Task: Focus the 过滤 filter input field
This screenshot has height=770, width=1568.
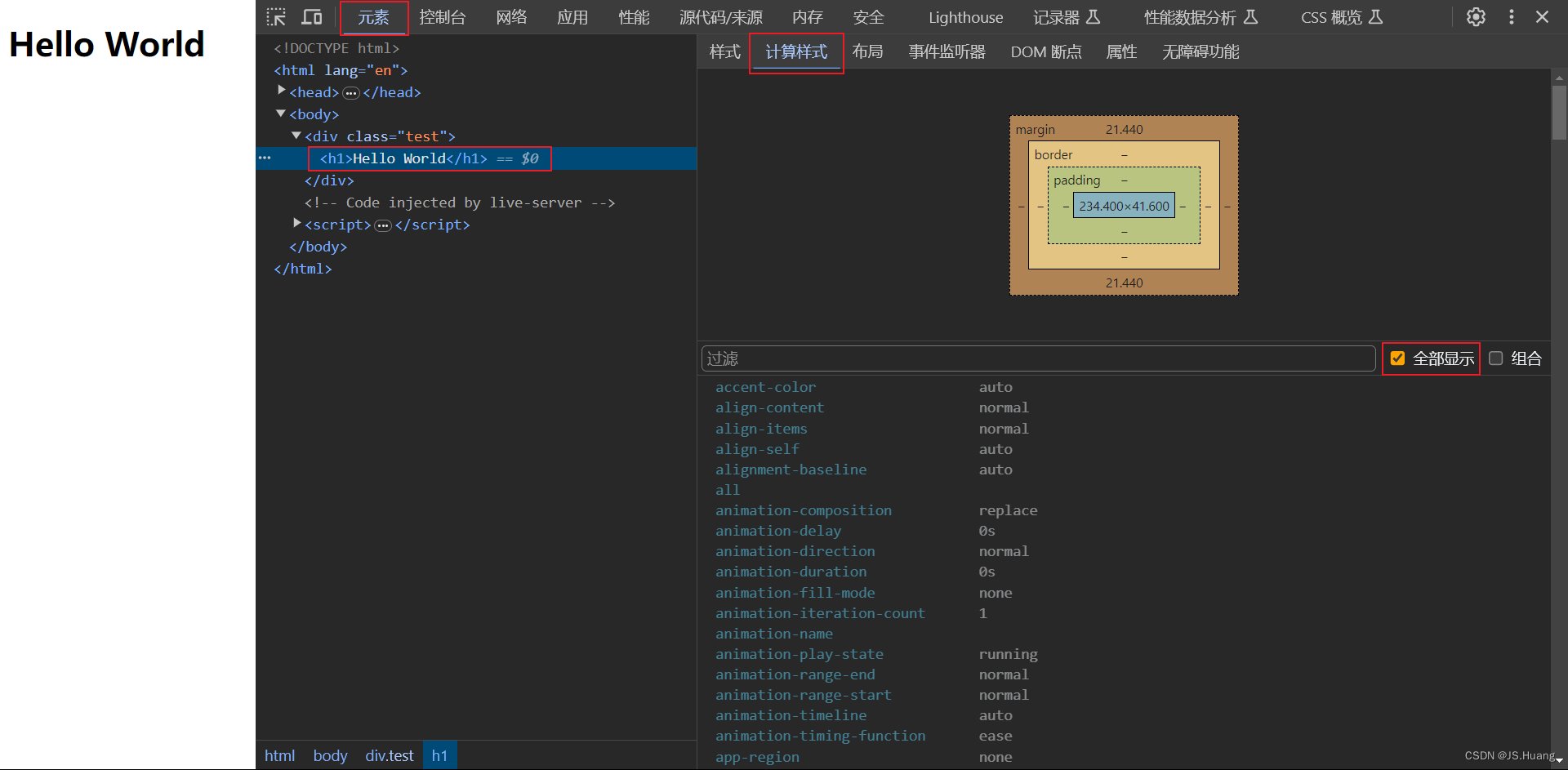Action: (x=1038, y=358)
